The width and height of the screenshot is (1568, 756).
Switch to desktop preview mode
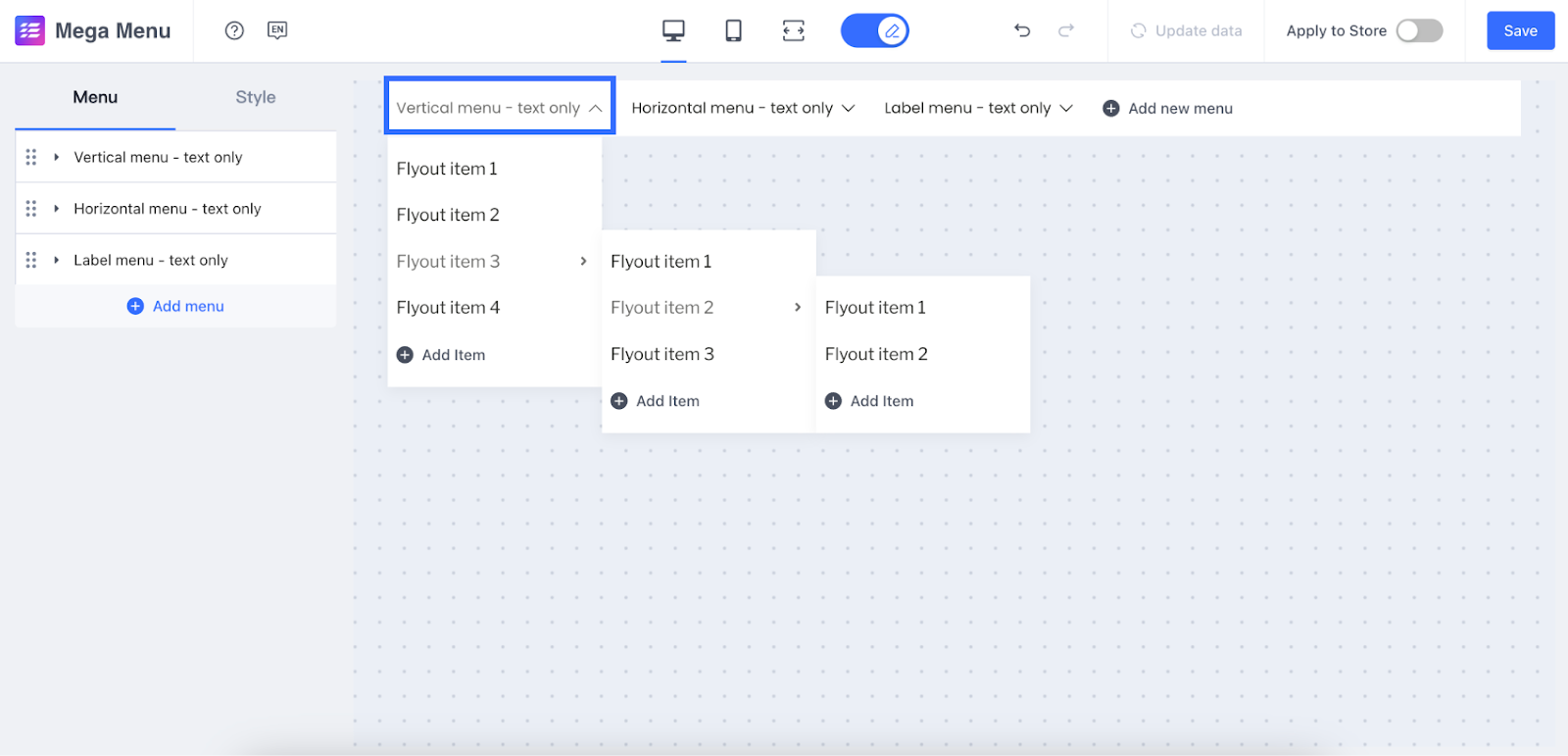tap(673, 30)
